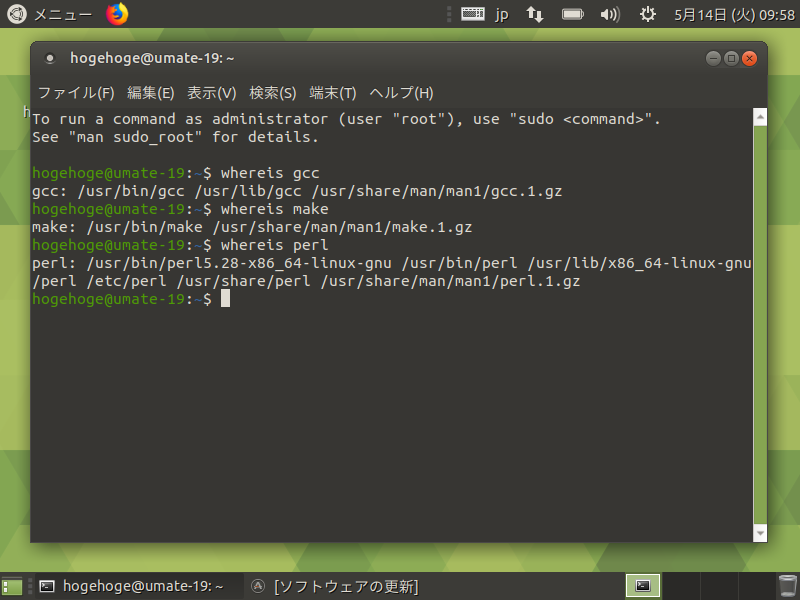Open the 編集(E) terminal menu
800x600 pixels.
[151, 93]
